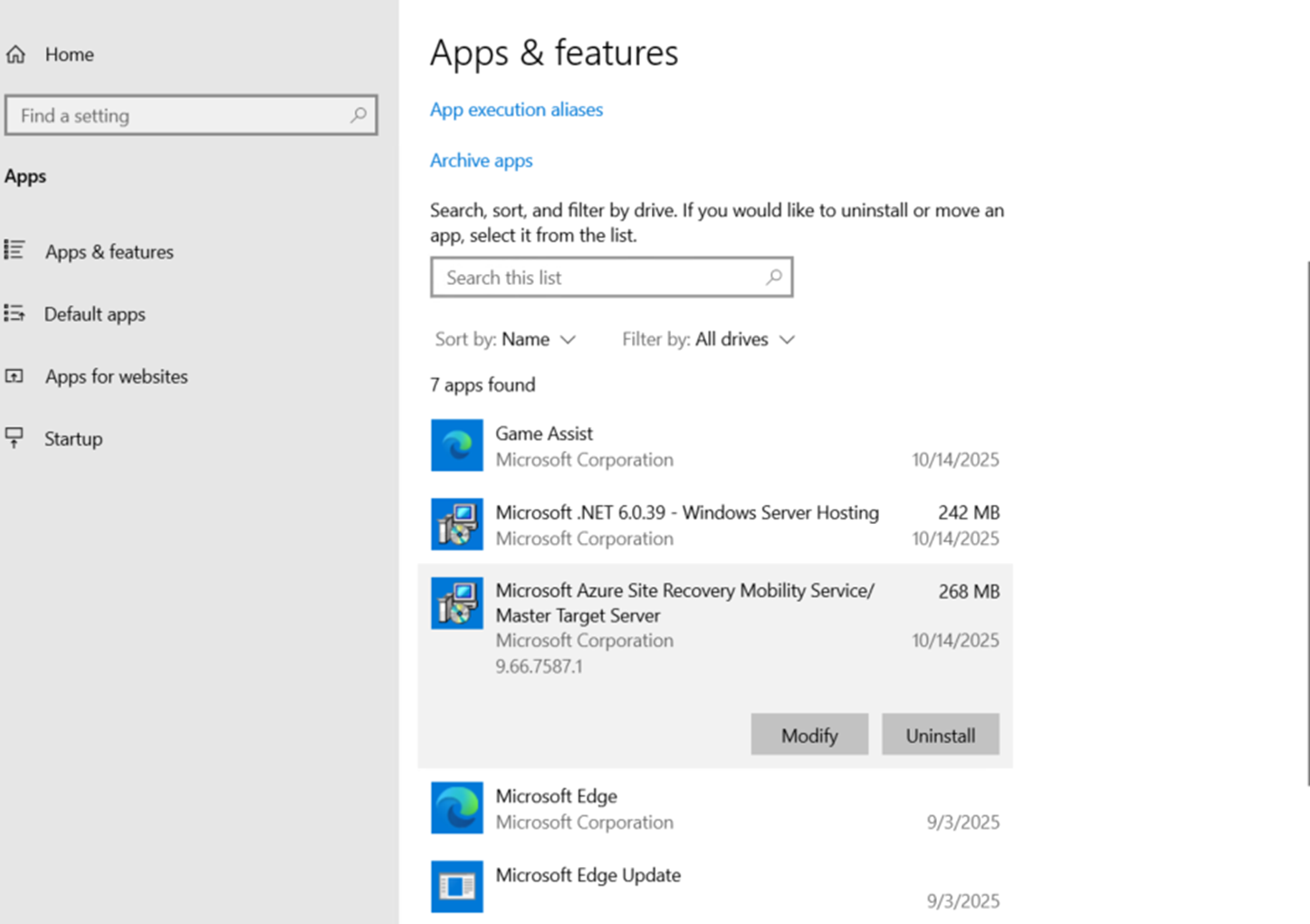Click the Default apps sidebar icon
The height and width of the screenshot is (924, 1310).
click(14, 313)
